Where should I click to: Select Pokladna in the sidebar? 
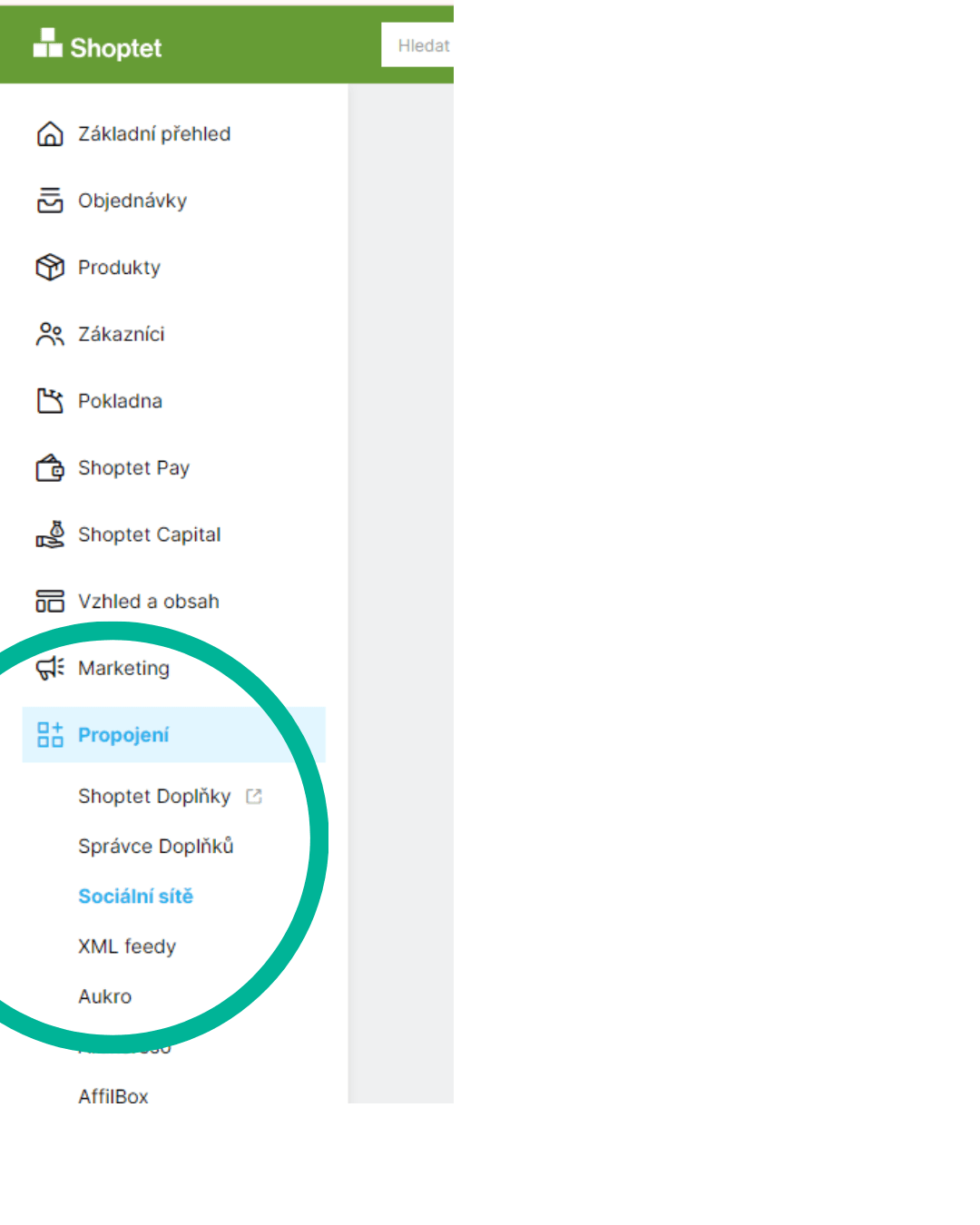(x=120, y=401)
